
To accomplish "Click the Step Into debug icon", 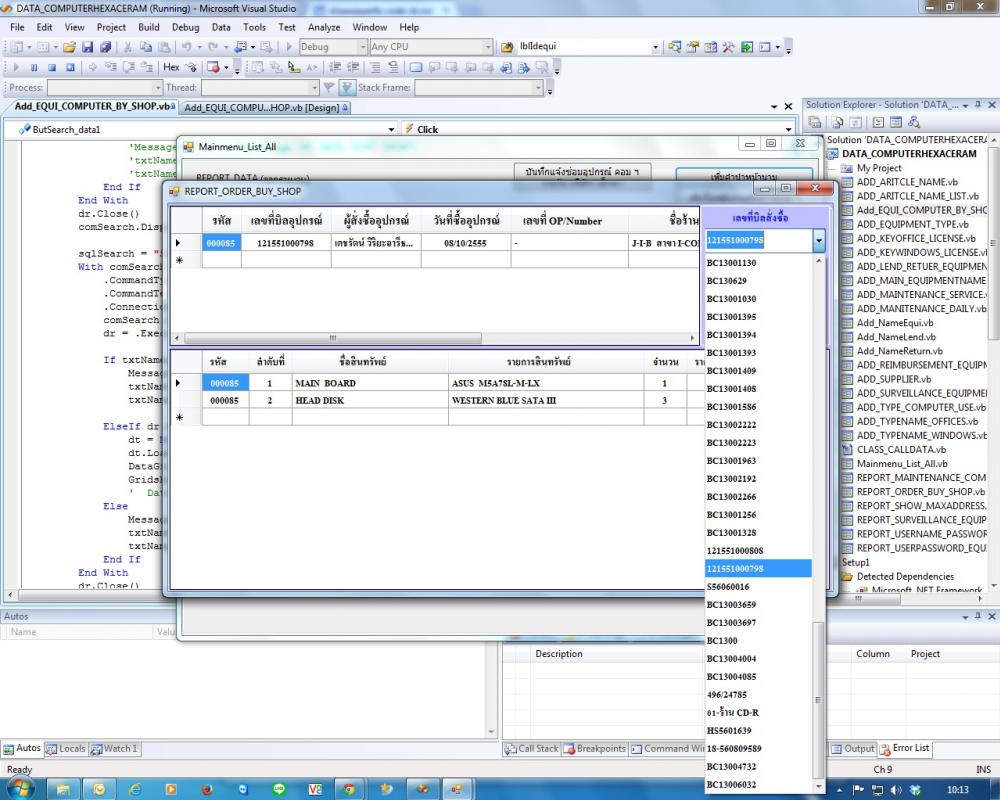I will coord(110,67).
